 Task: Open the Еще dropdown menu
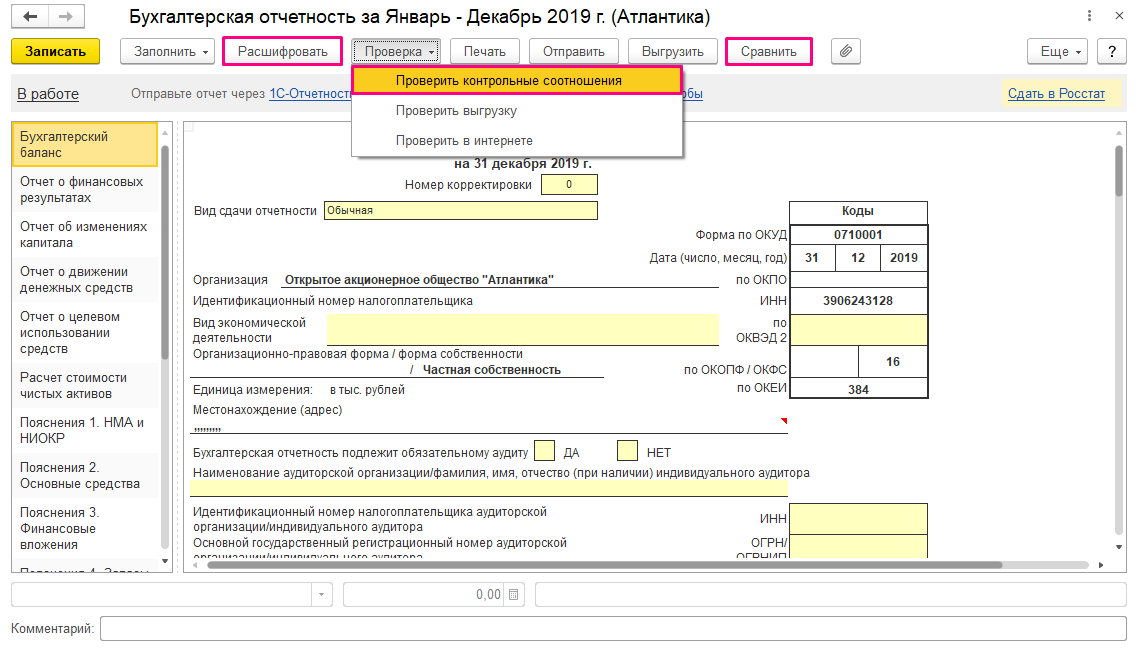(x=1057, y=51)
